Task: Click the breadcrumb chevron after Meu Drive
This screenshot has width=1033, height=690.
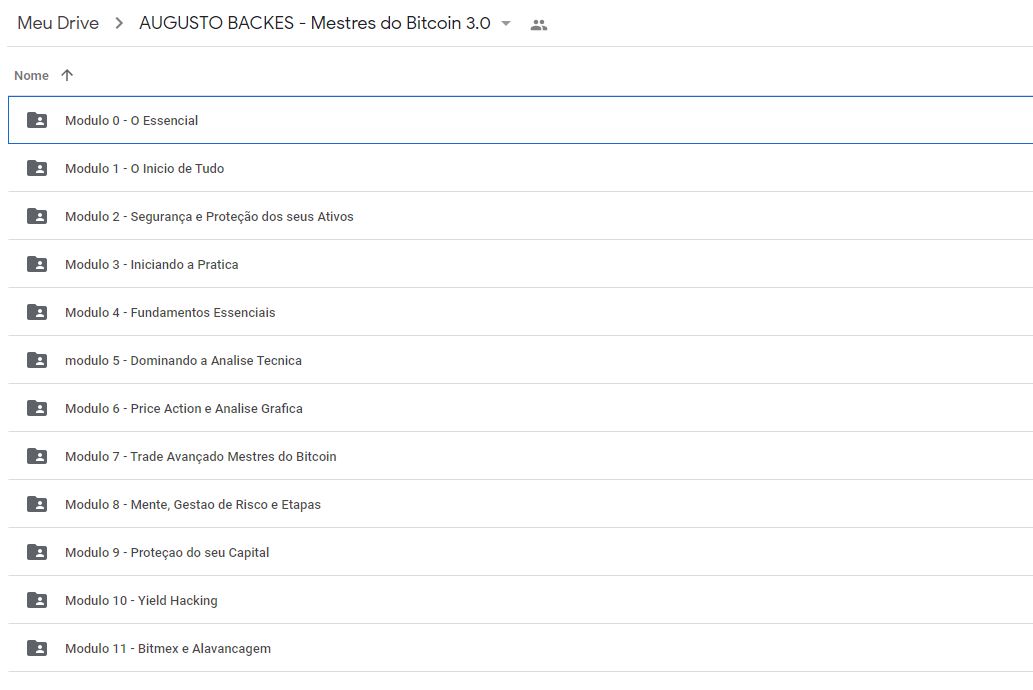Action: 119,23
